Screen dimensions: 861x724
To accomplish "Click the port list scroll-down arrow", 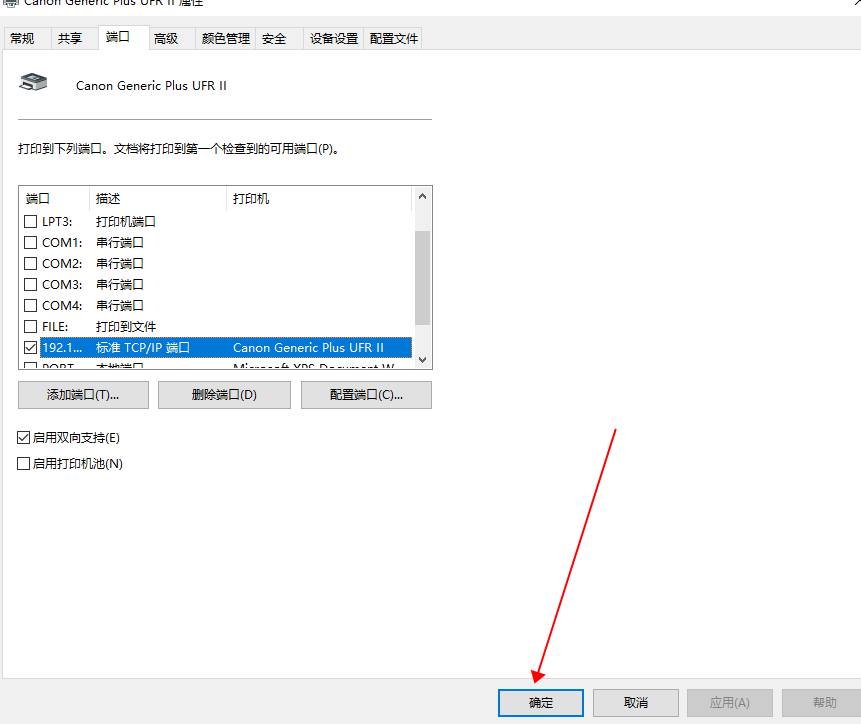I will (422, 360).
